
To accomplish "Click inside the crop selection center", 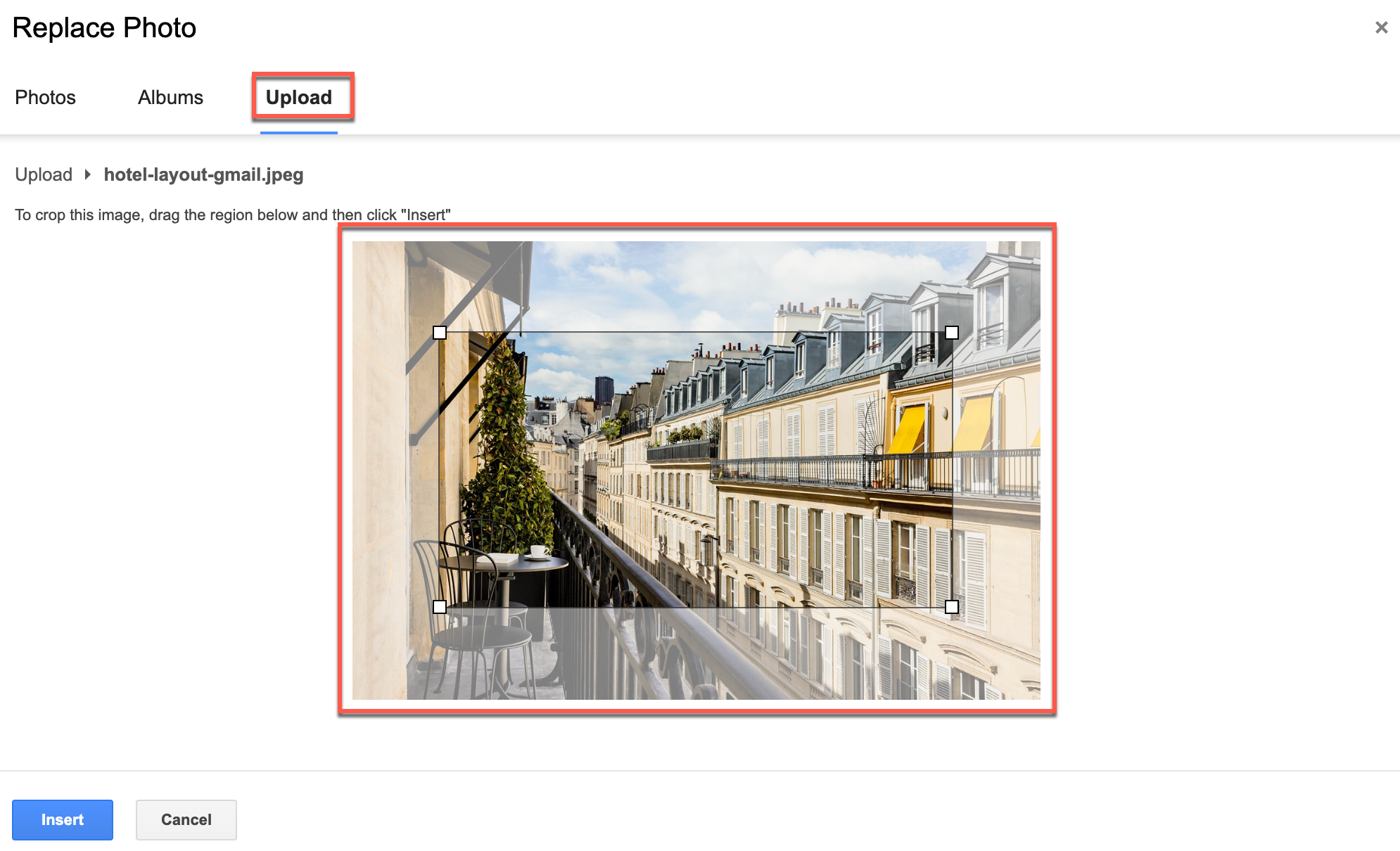I will [x=696, y=470].
